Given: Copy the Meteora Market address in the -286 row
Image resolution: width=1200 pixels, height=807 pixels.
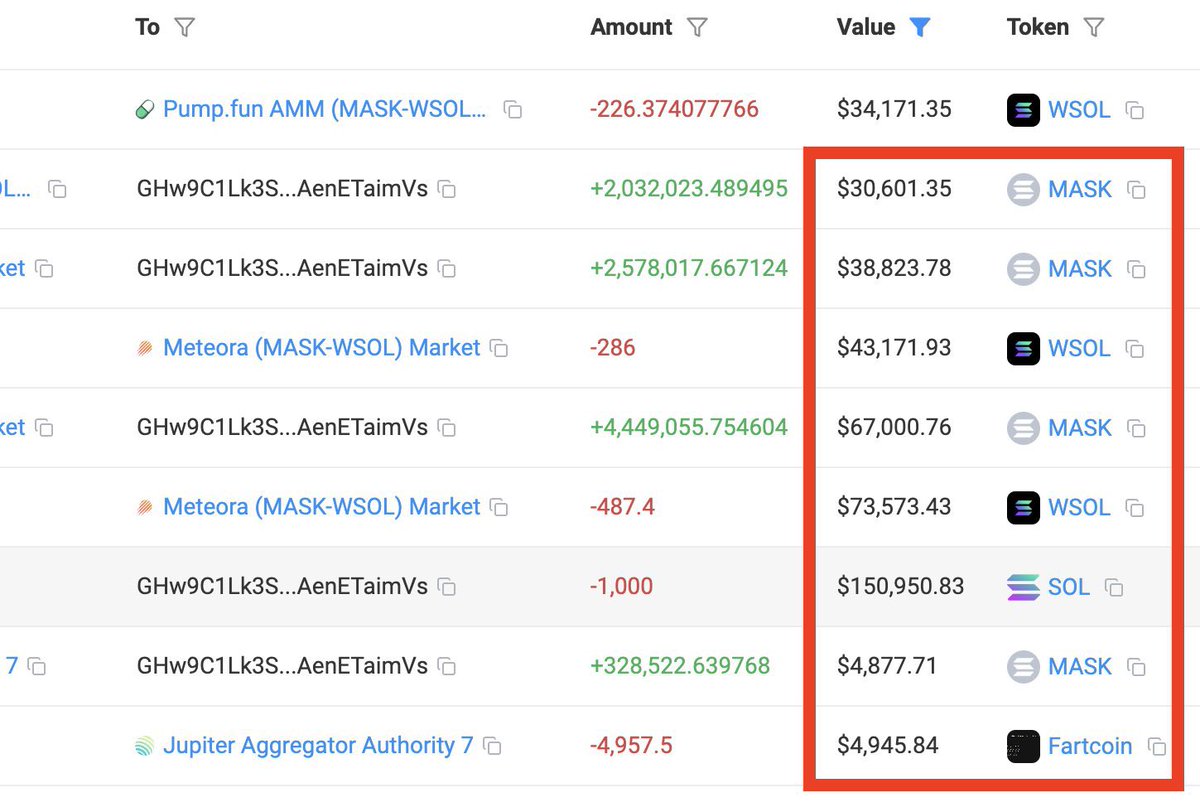Looking at the screenshot, I should tap(499, 349).
